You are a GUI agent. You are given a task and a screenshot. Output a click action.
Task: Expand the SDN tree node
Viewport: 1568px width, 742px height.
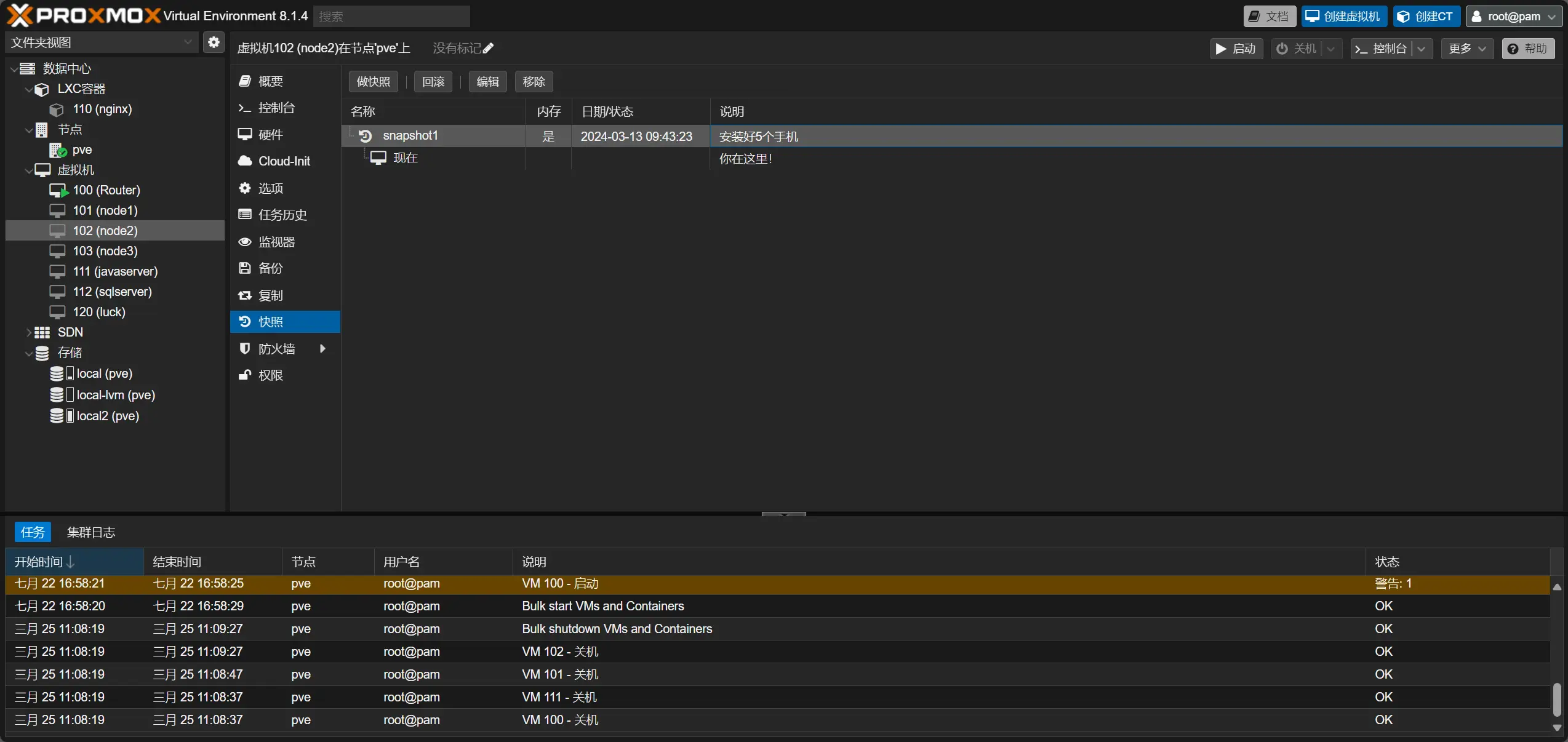(28, 332)
